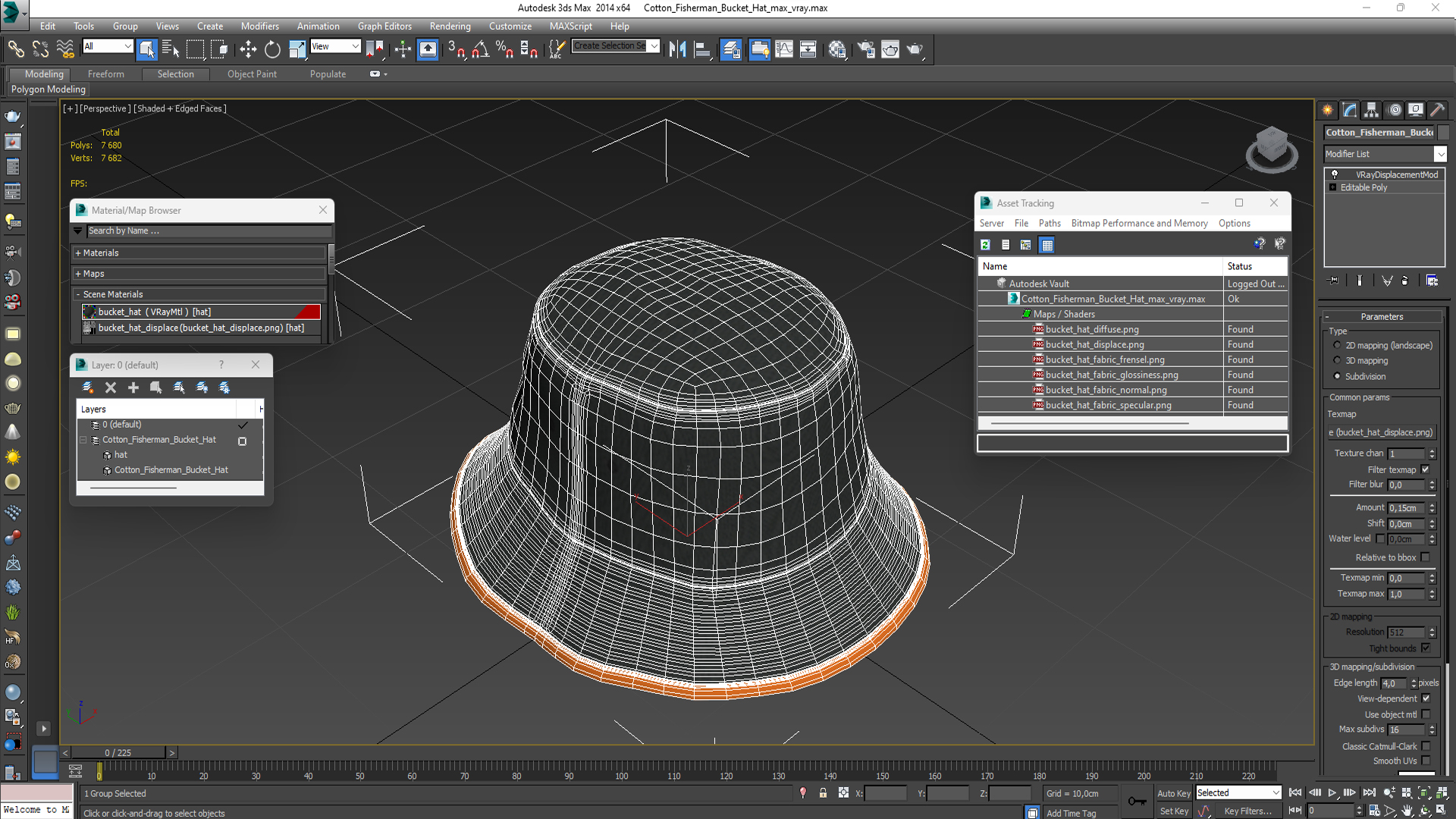Click the Unlink Selection tool
Image resolution: width=1456 pixels, height=819 pixels.
tap(40, 49)
